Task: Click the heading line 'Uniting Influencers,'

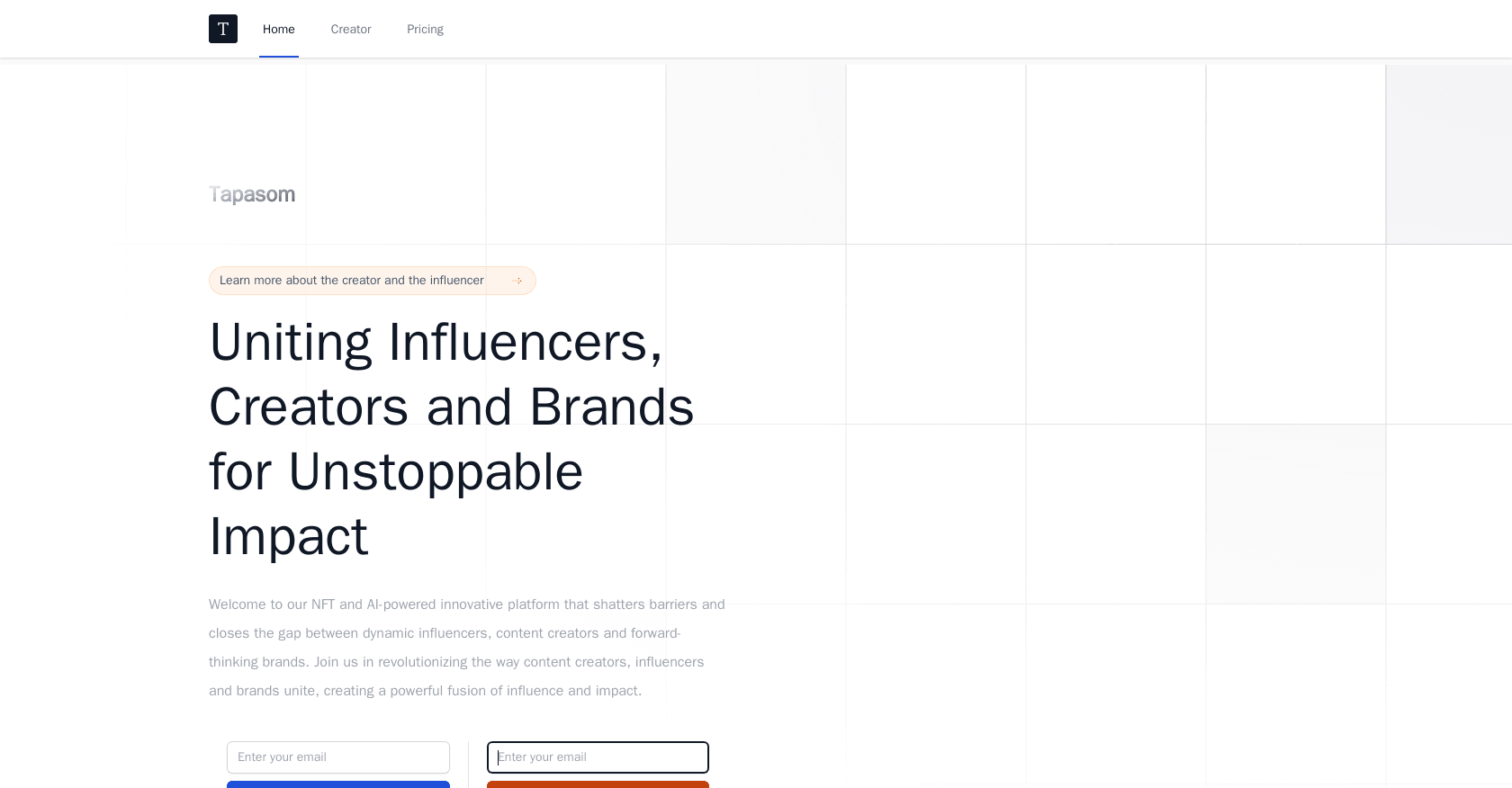Action: (x=436, y=342)
